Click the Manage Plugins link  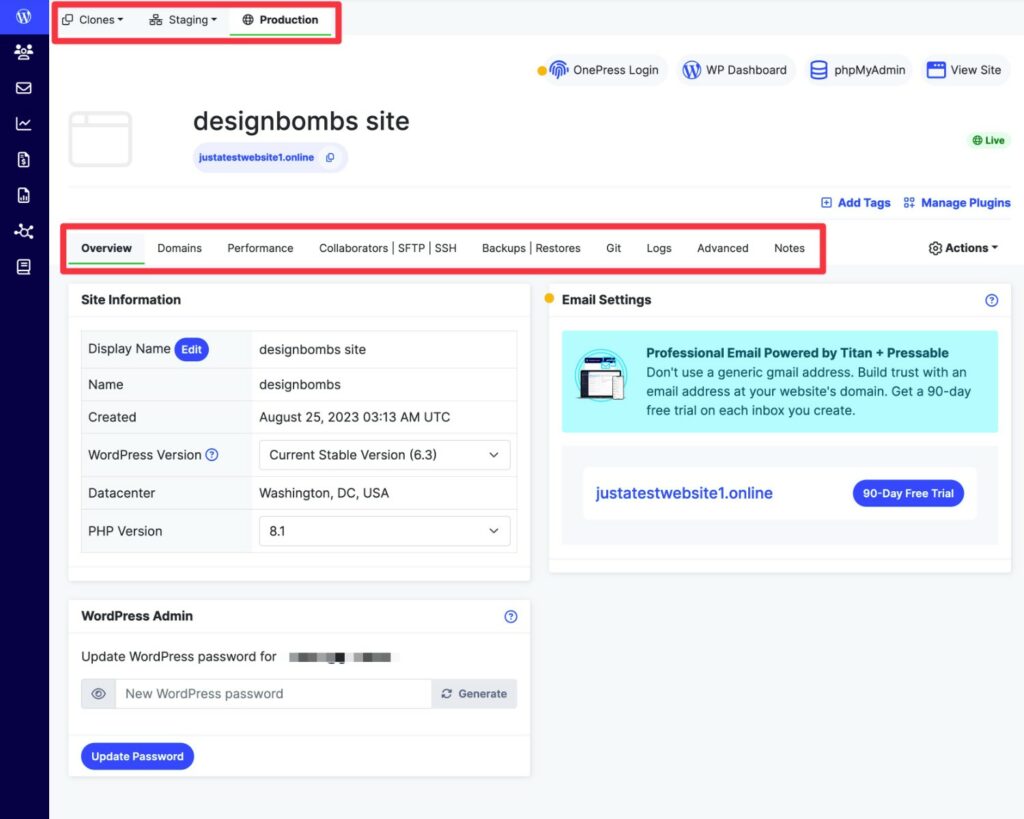[957, 202]
